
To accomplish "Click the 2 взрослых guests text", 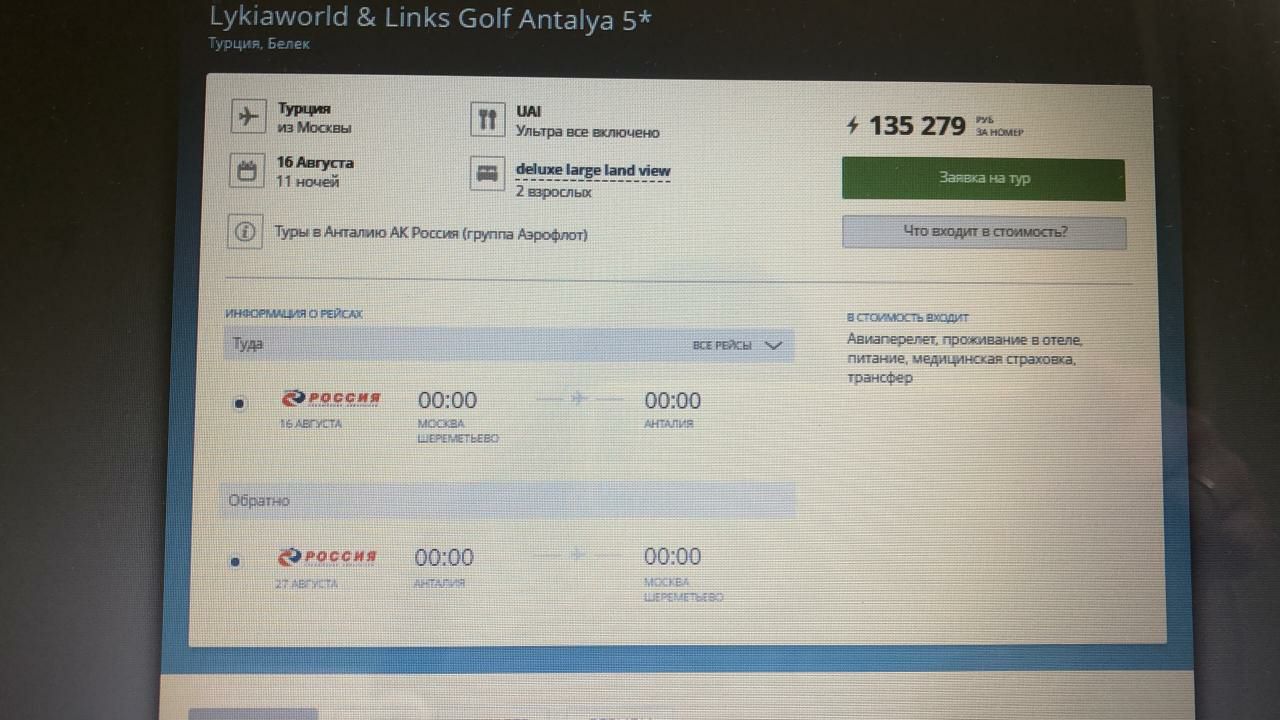I will (554, 192).
